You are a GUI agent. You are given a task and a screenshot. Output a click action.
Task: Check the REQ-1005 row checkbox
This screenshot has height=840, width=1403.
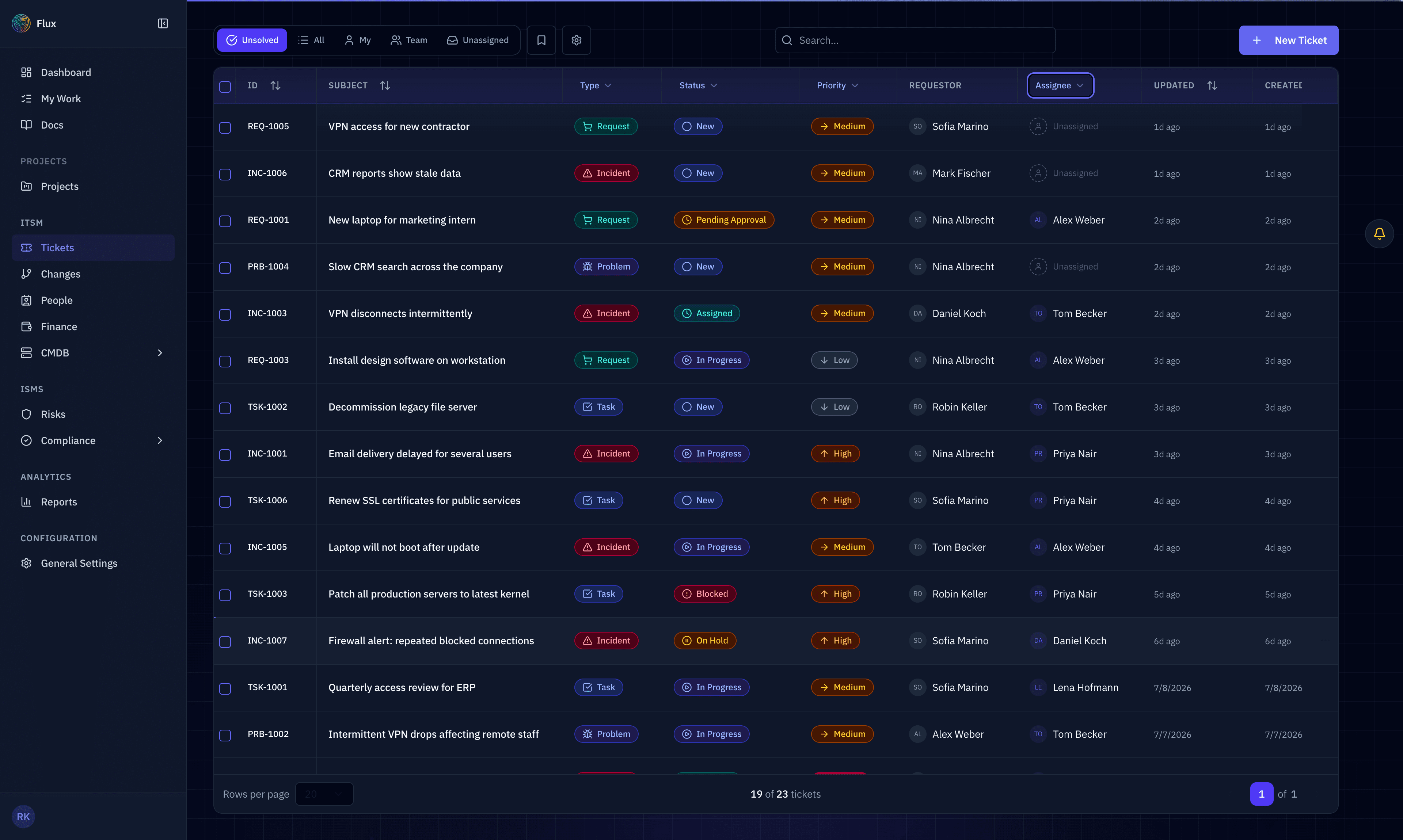click(x=225, y=127)
